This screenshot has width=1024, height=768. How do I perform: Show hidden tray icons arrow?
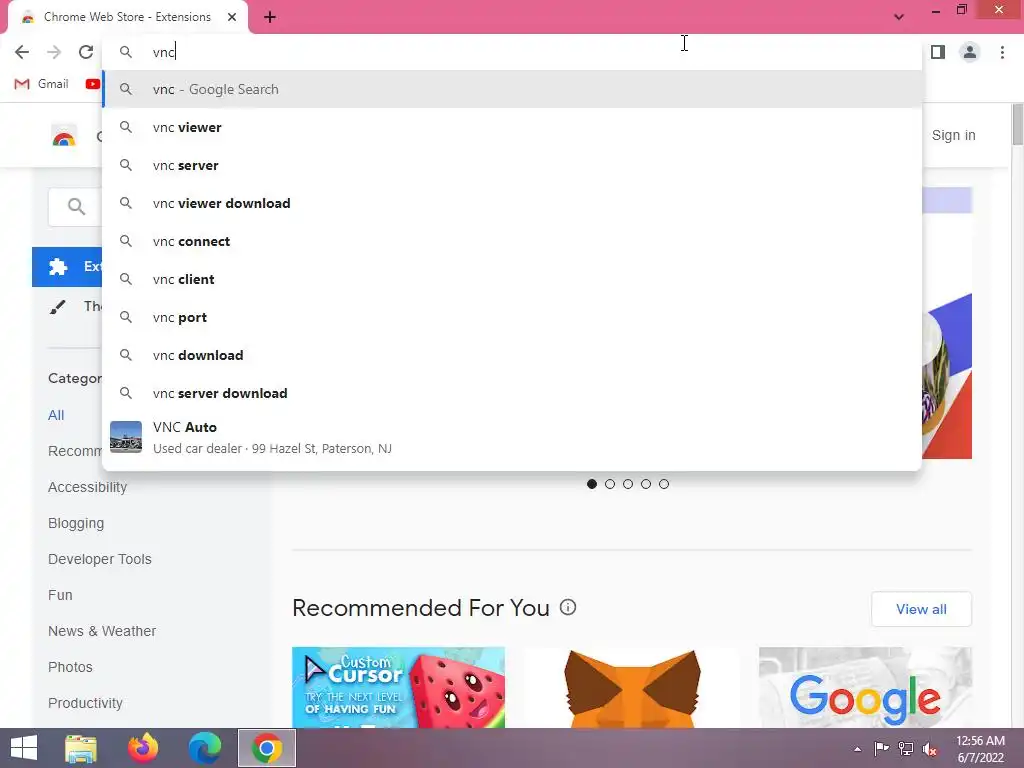[857, 749]
